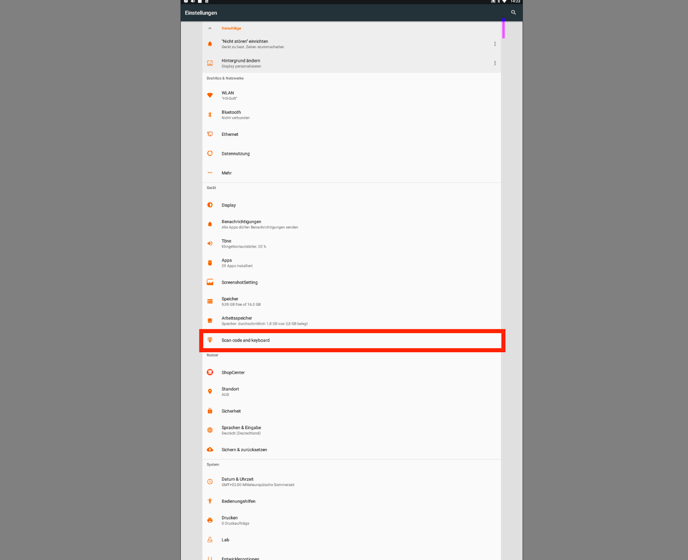Open overflow menu for Hintergrund ändern

coord(495,63)
